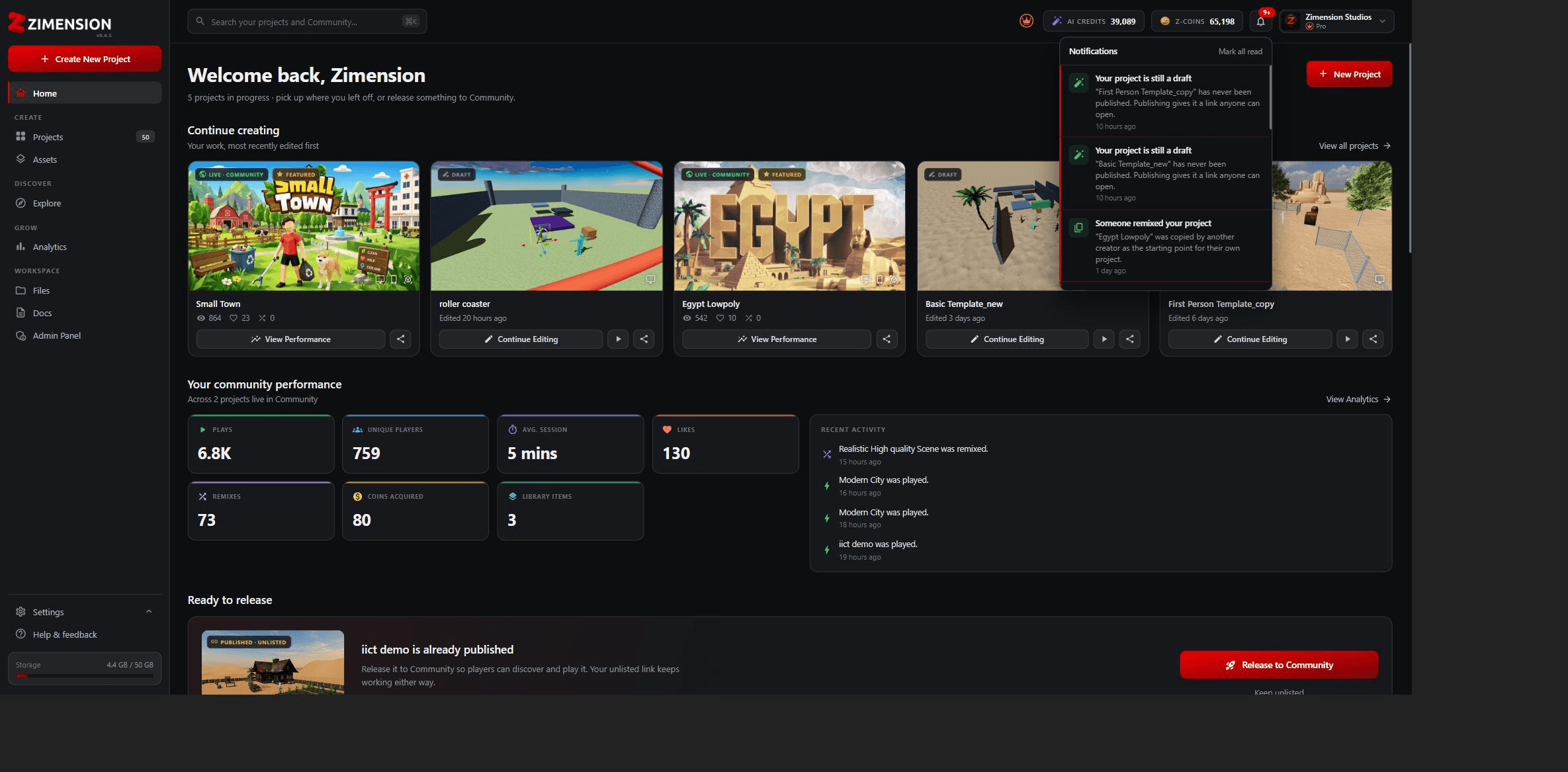Mark all notifications as read
Image resolution: width=1568 pixels, height=772 pixels.
click(1240, 52)
